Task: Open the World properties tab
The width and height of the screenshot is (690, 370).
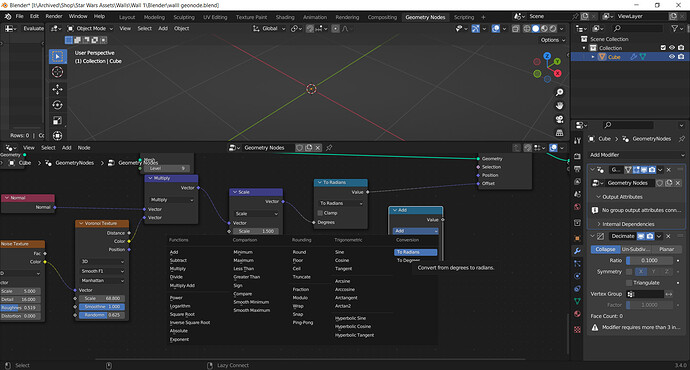Action: (x=577, y=207)
